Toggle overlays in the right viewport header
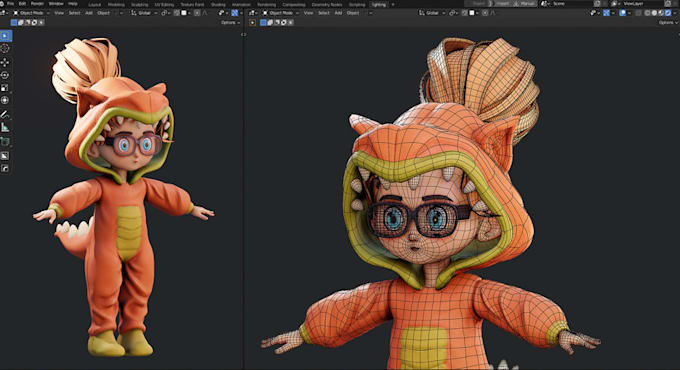Image resolution: width=680 pixels, height=370 pixels. [623, 13]
